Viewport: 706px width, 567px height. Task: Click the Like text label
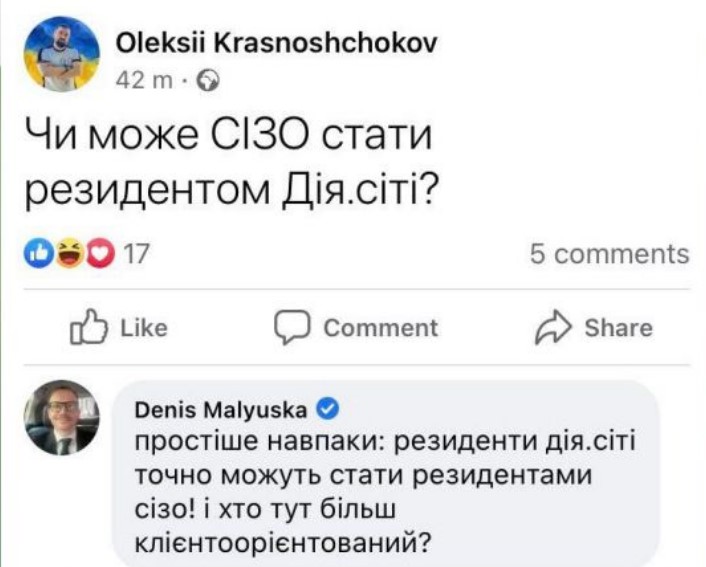[144, 328]
